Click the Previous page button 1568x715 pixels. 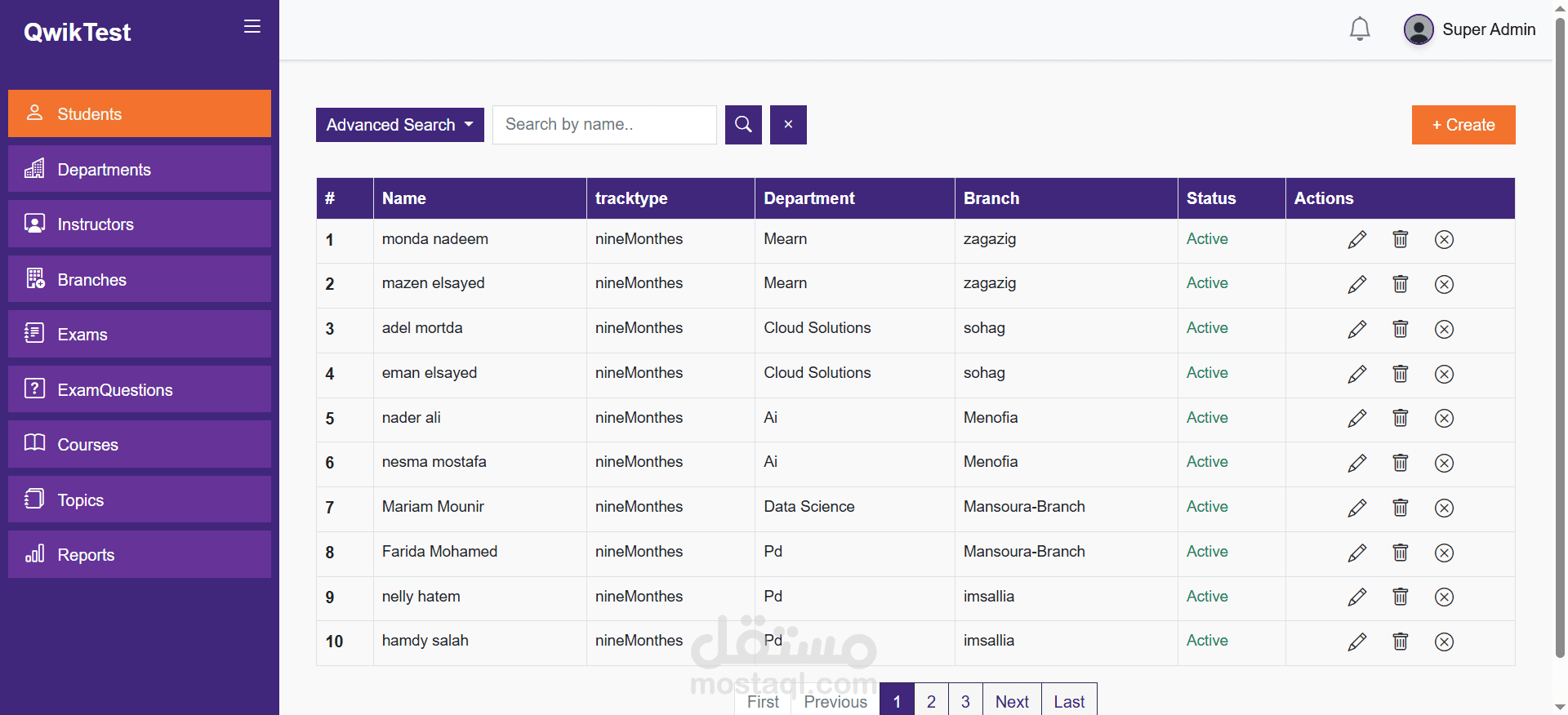tap(835, 700)
